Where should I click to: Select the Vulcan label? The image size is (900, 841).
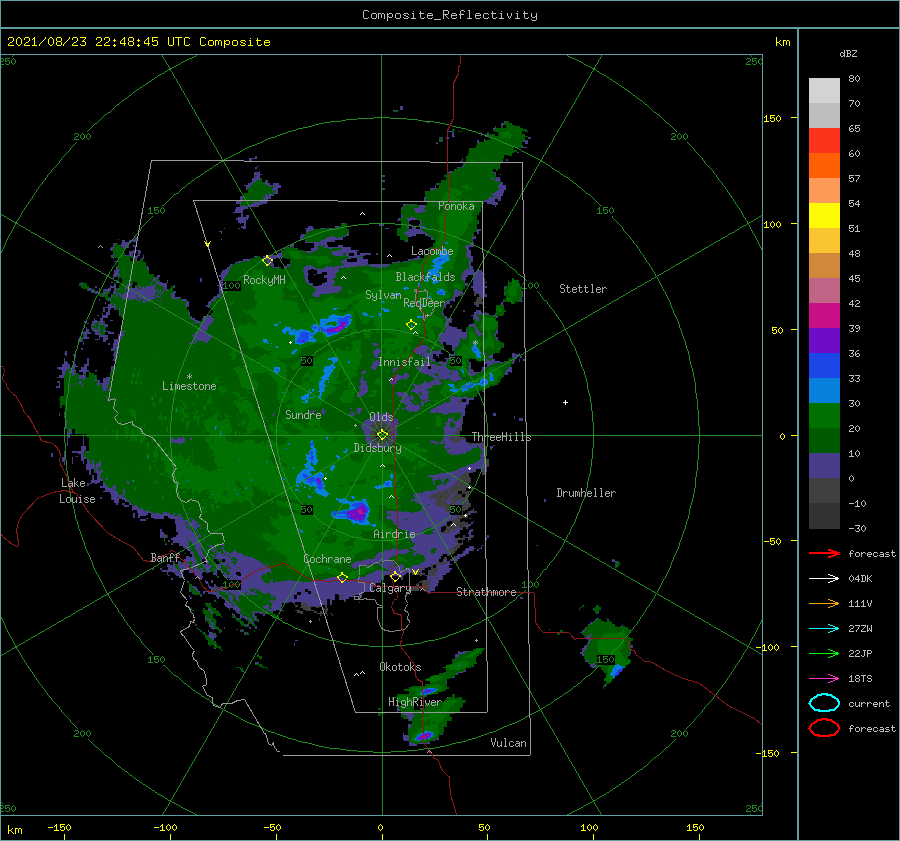click(509, 743)
